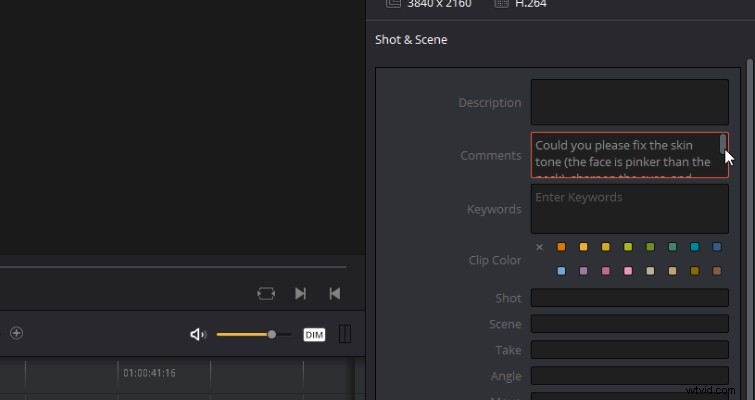Jump to next clip with skip-forward icon
This screenshot has height=400, width=755.
pyautogui.click(x=300, y=294)
